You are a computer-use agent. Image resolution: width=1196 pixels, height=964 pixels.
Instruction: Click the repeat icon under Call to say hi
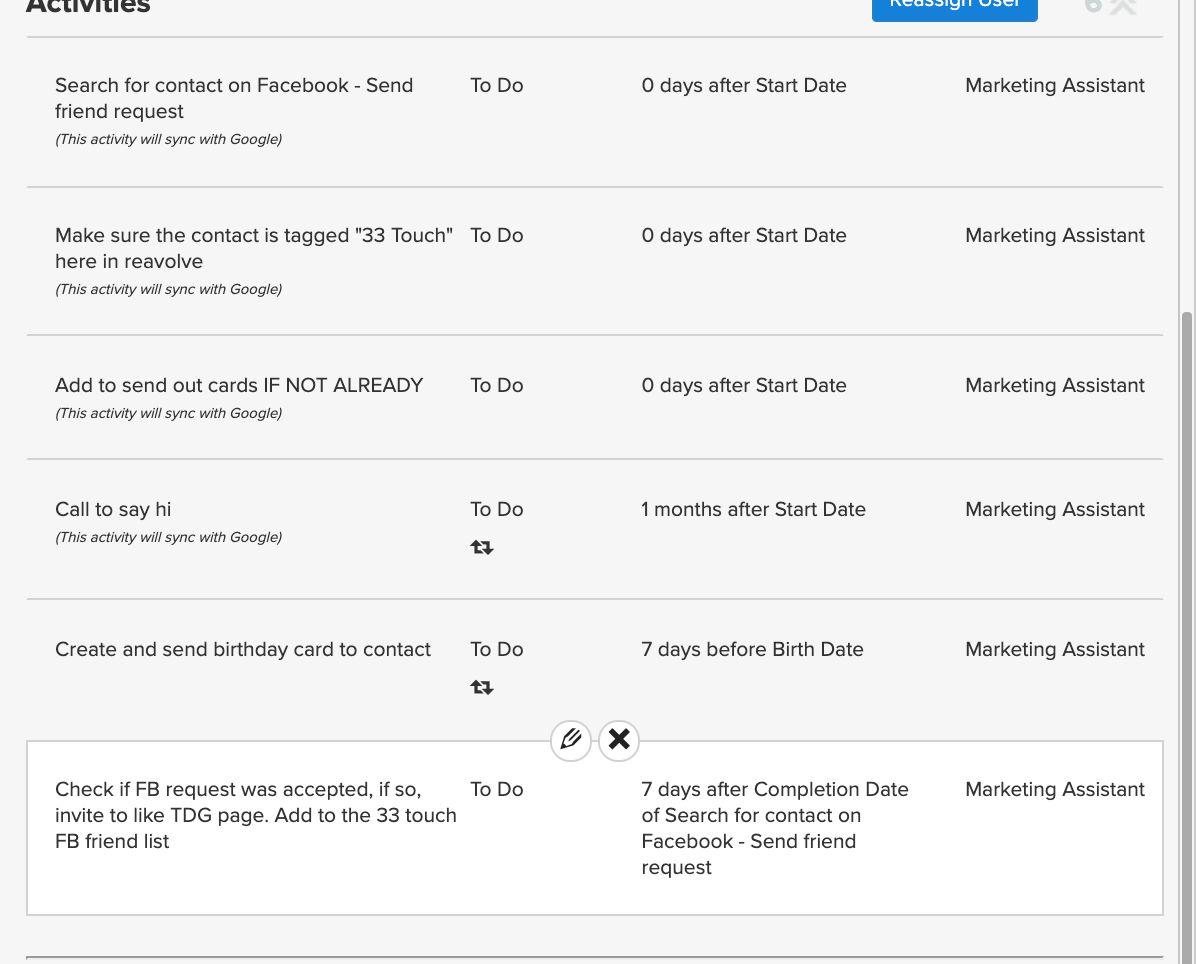point(482,548)
